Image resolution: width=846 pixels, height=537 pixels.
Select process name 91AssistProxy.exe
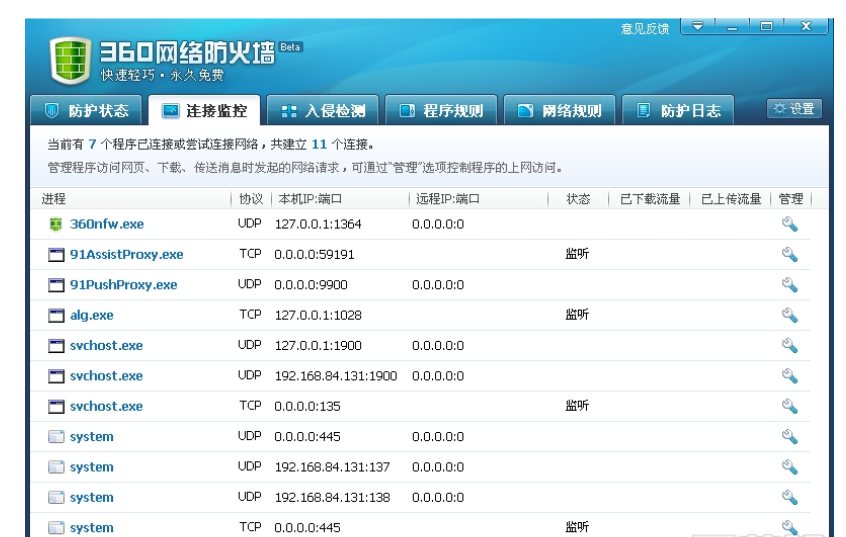(126, 254)
